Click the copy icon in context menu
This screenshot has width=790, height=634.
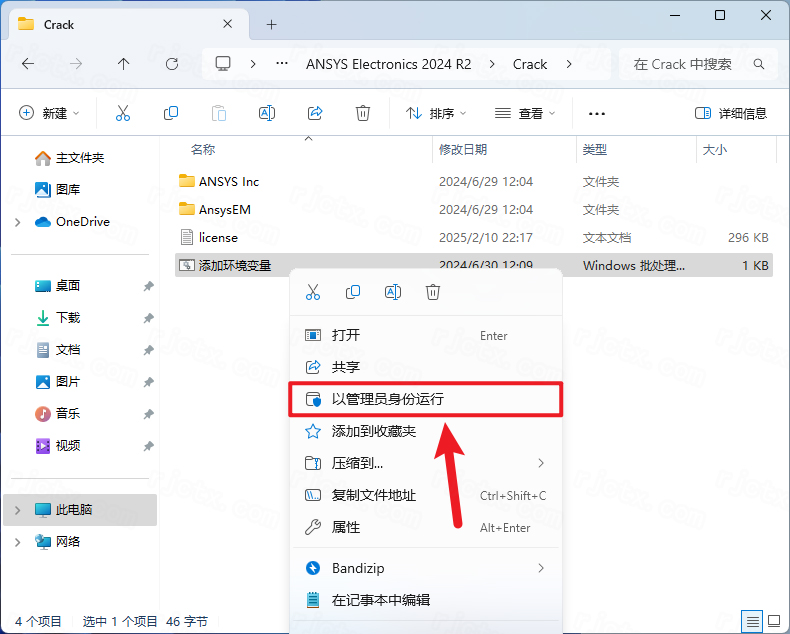tap(353, 292)
